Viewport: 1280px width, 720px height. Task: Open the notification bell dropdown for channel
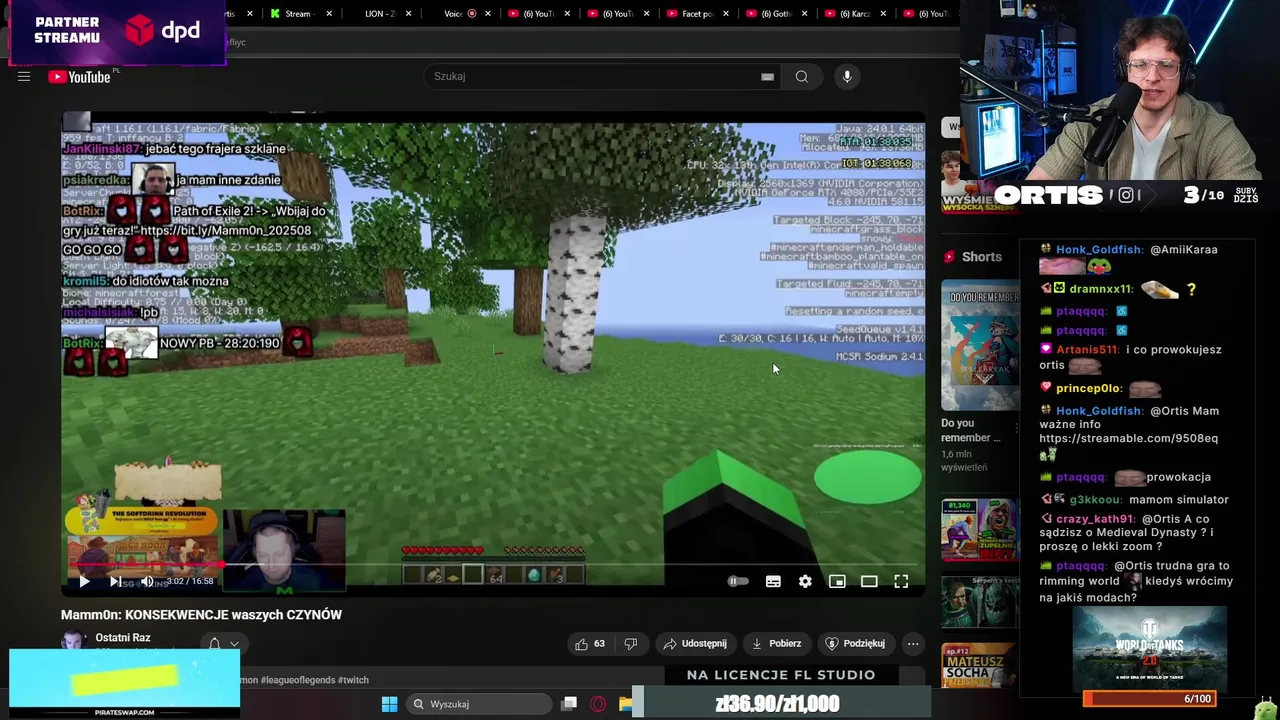222,644
